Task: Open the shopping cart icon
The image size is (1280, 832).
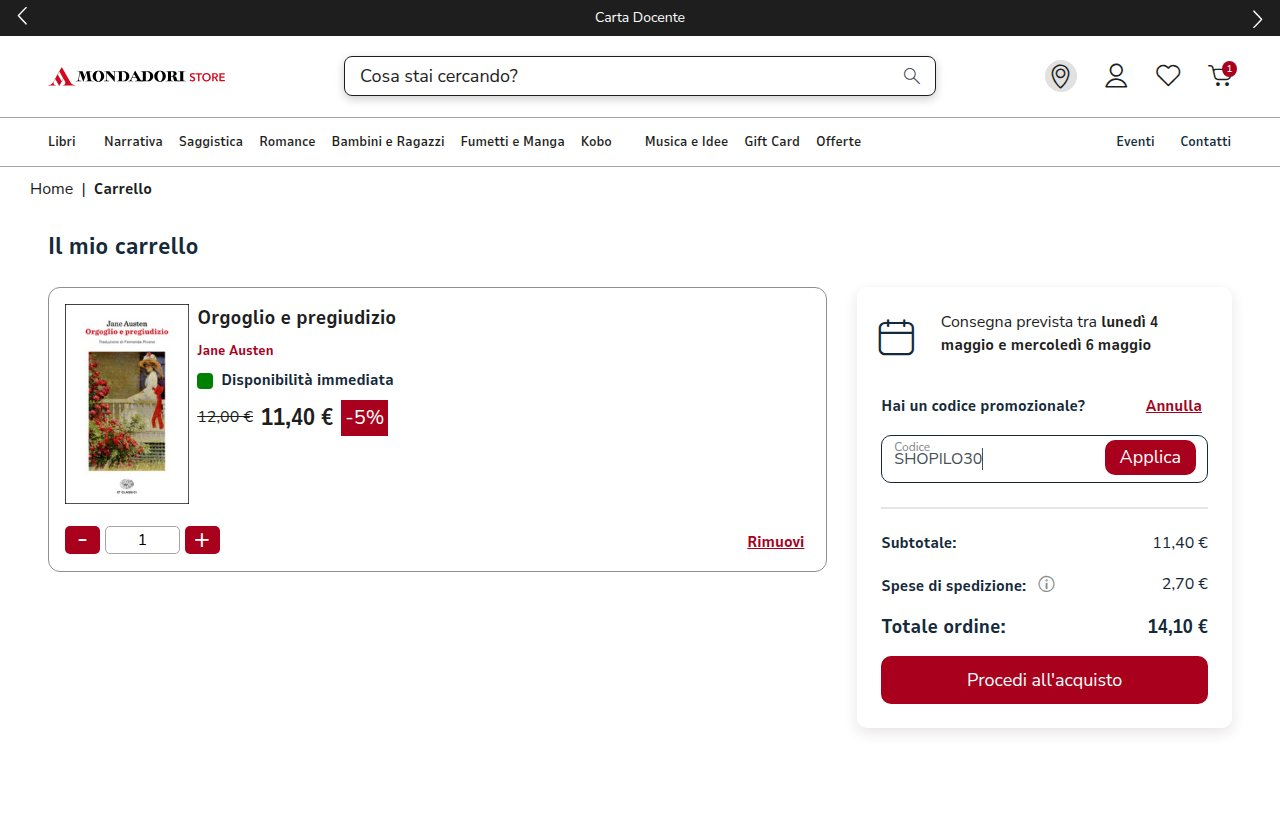Action: (x=1221, y=75)
